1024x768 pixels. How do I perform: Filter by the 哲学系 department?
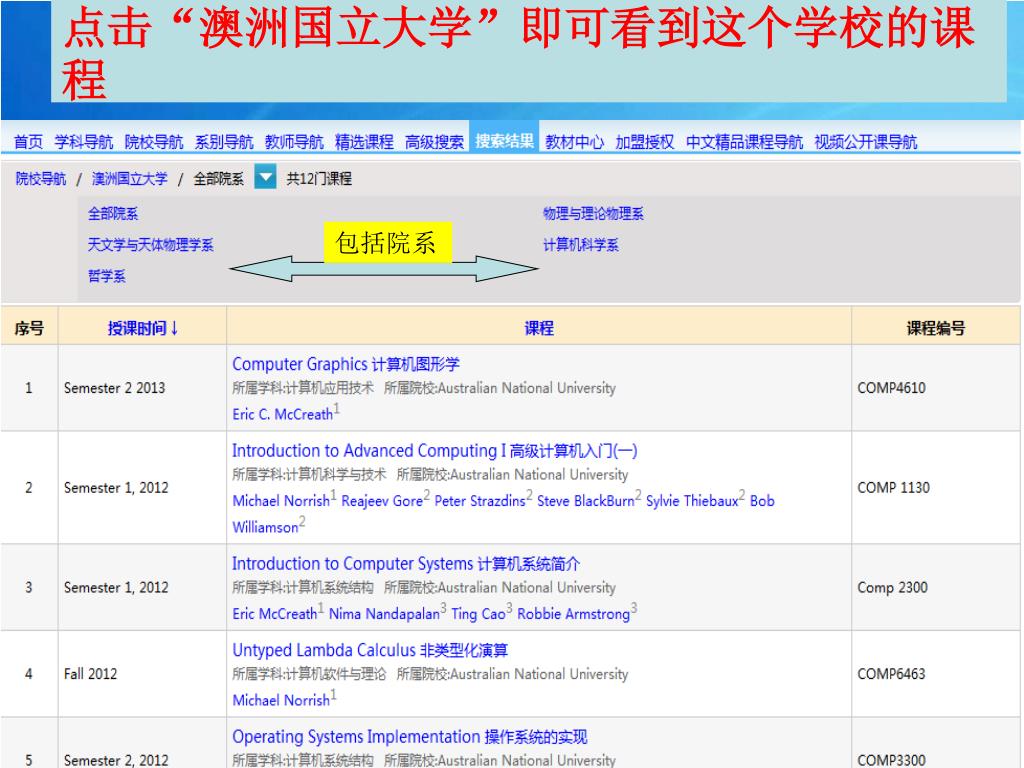click(x=106, y=276)
